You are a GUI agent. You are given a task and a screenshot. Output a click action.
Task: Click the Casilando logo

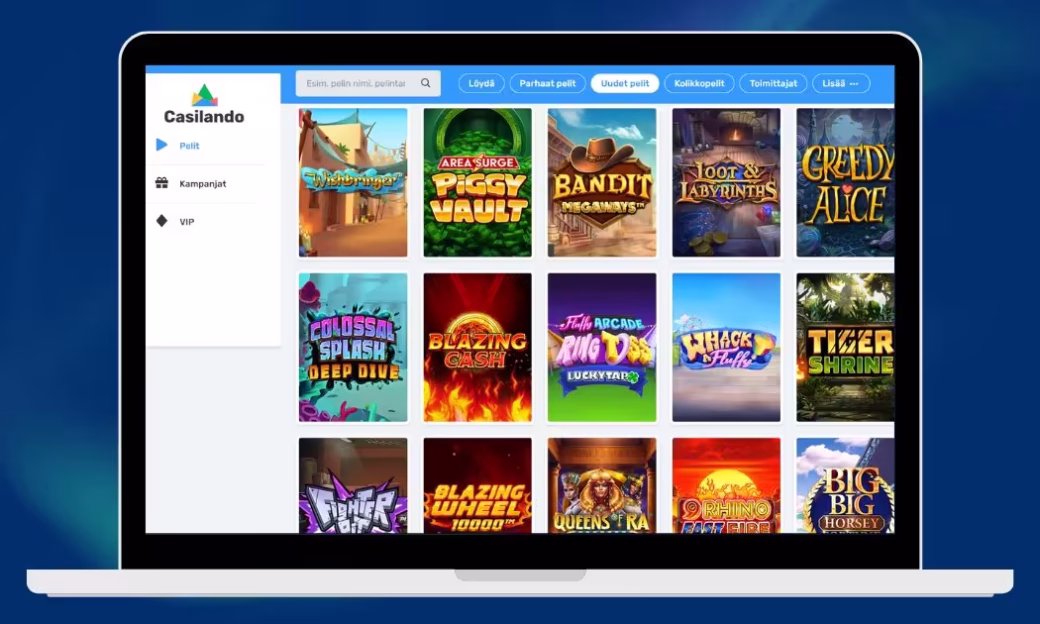(204, 105)
